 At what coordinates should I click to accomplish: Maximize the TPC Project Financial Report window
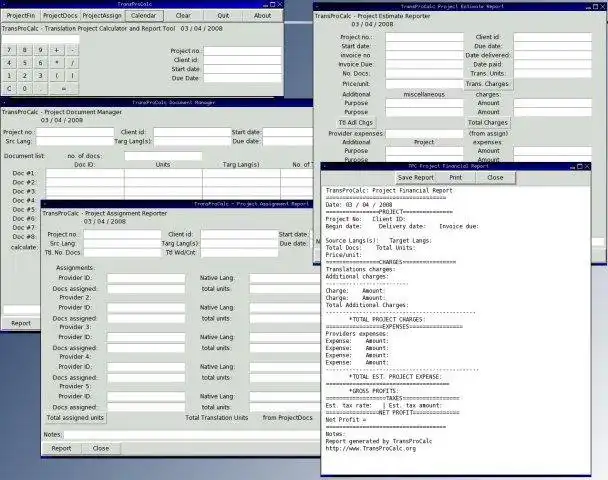point(580,166)
